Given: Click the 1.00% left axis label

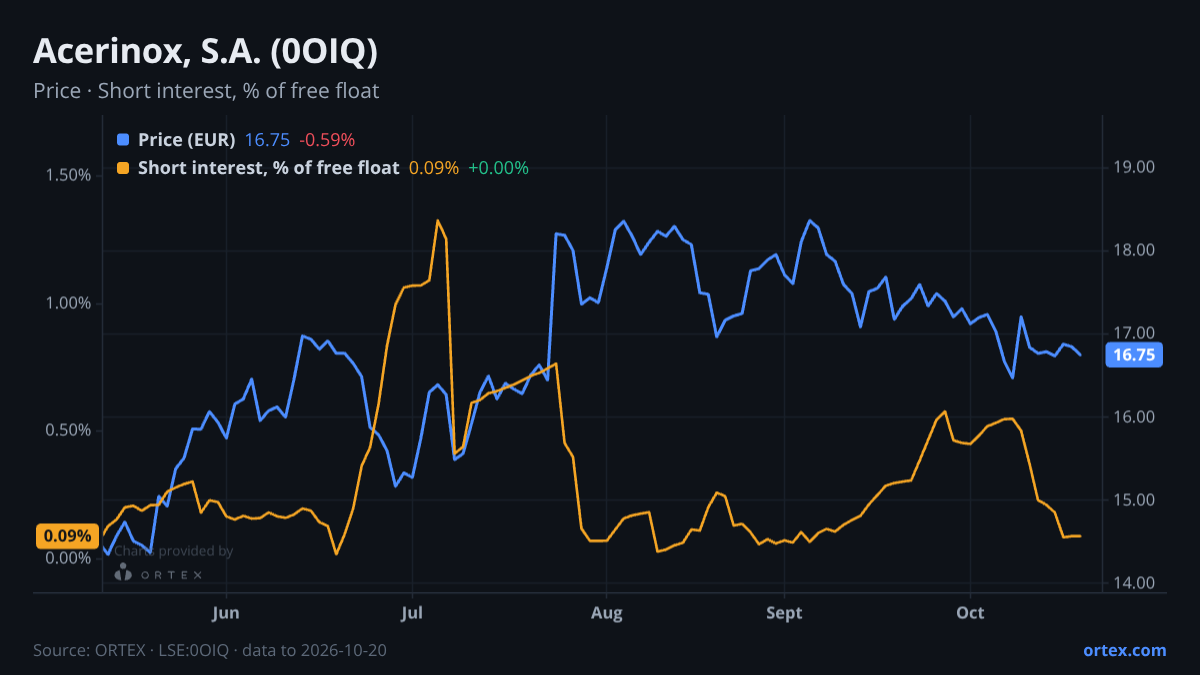Looking at the screenshot, I should [x=68, y=303].
